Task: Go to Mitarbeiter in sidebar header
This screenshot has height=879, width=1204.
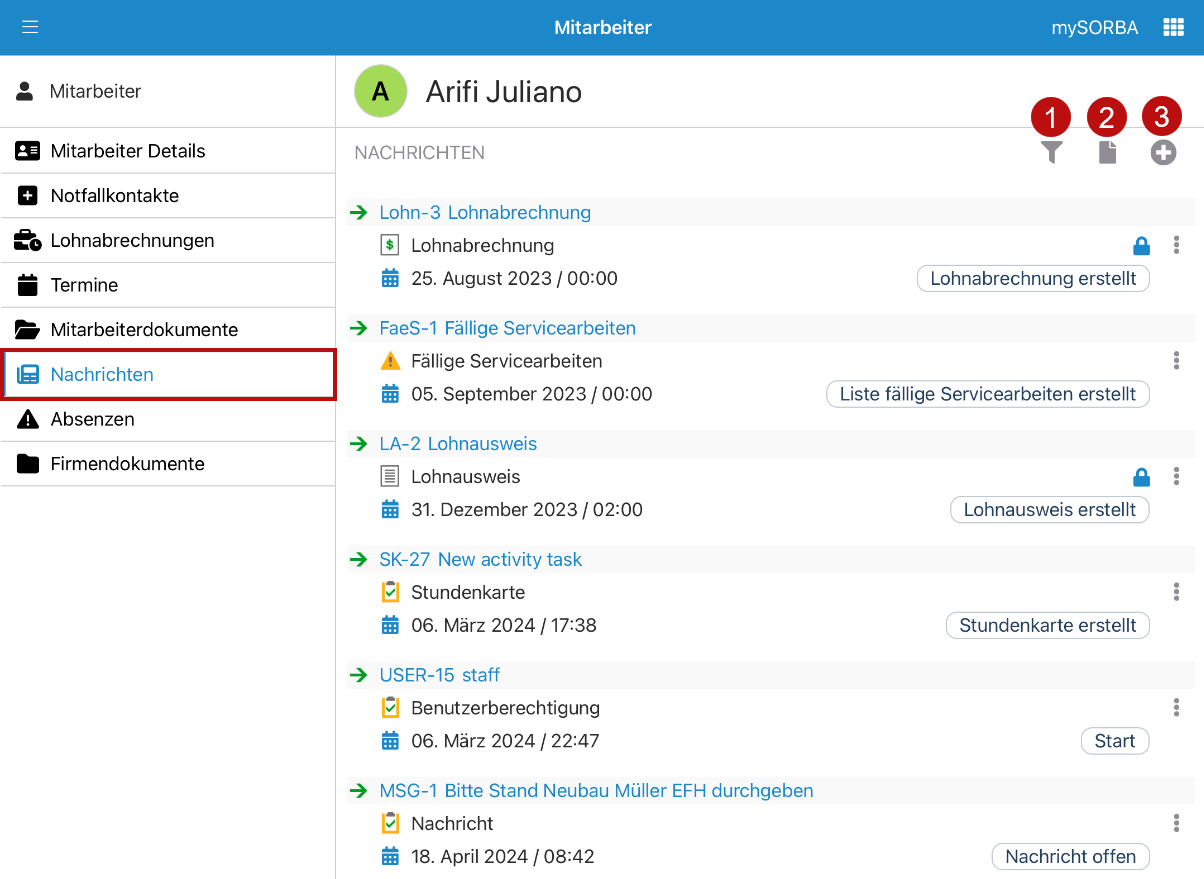Action: (168, 91)
